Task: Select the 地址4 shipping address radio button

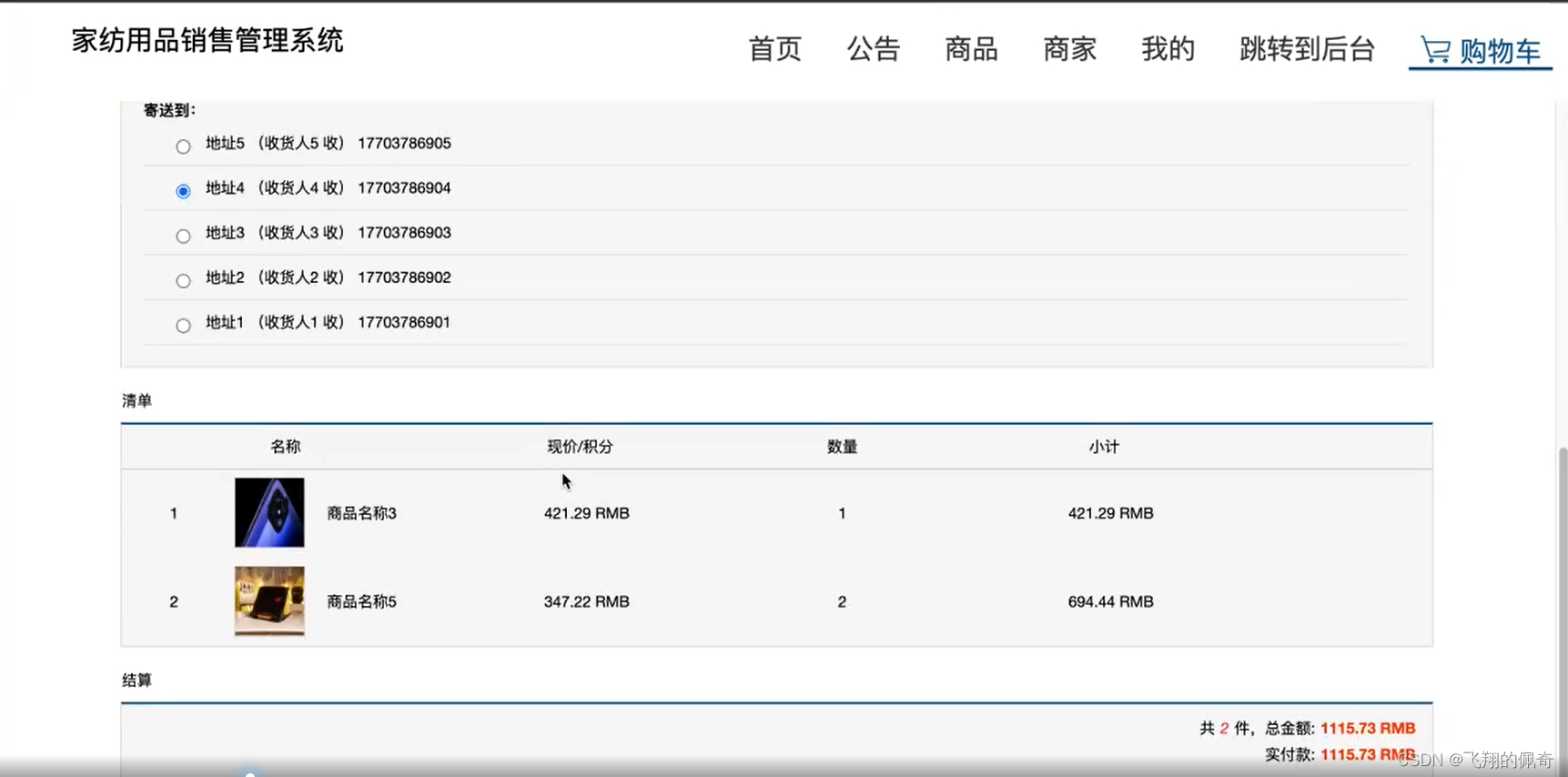Action: click(183, 191)
